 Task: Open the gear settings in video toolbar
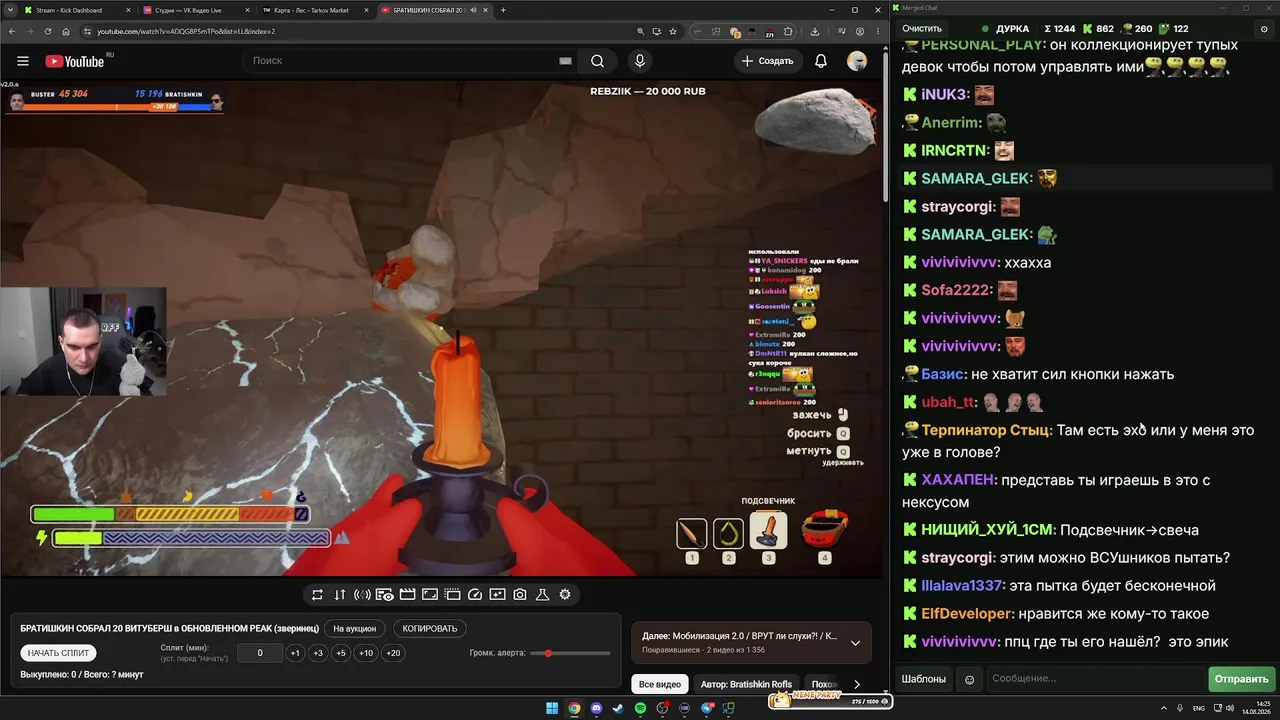click(565, 594)
